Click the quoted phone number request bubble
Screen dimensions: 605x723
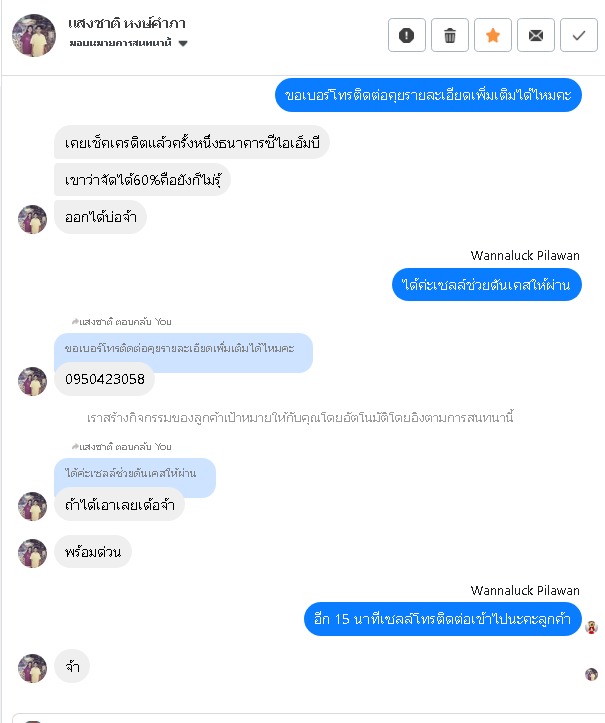pyautogui.click(x=184, y=348)
